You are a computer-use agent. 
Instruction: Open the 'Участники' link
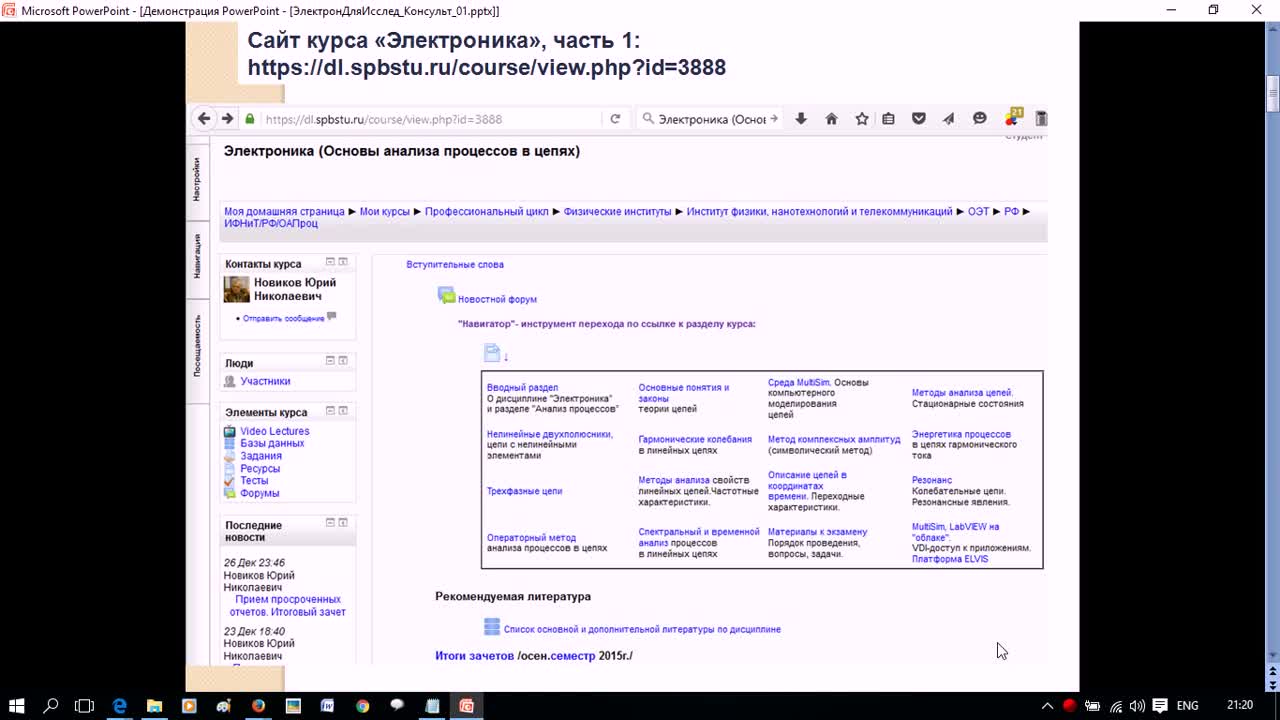pyautogui.click(x=265, y=381)
